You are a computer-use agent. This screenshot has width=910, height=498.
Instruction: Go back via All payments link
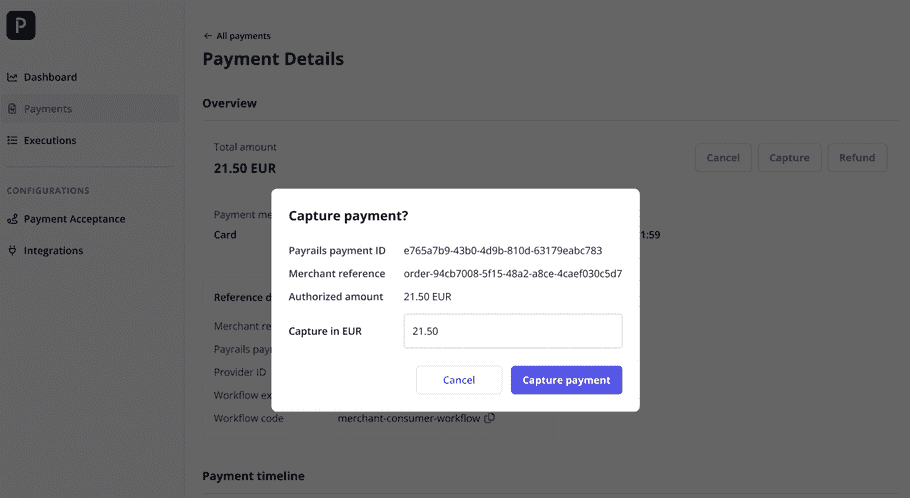click(x=243, y=36)
